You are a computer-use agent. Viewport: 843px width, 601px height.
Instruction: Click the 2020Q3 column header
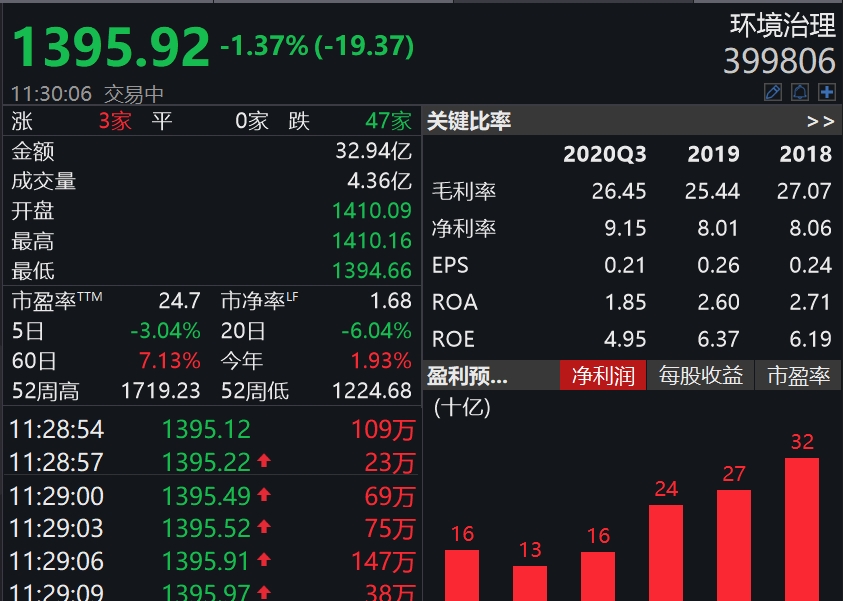pyautogui.click(x=604, y=155)
